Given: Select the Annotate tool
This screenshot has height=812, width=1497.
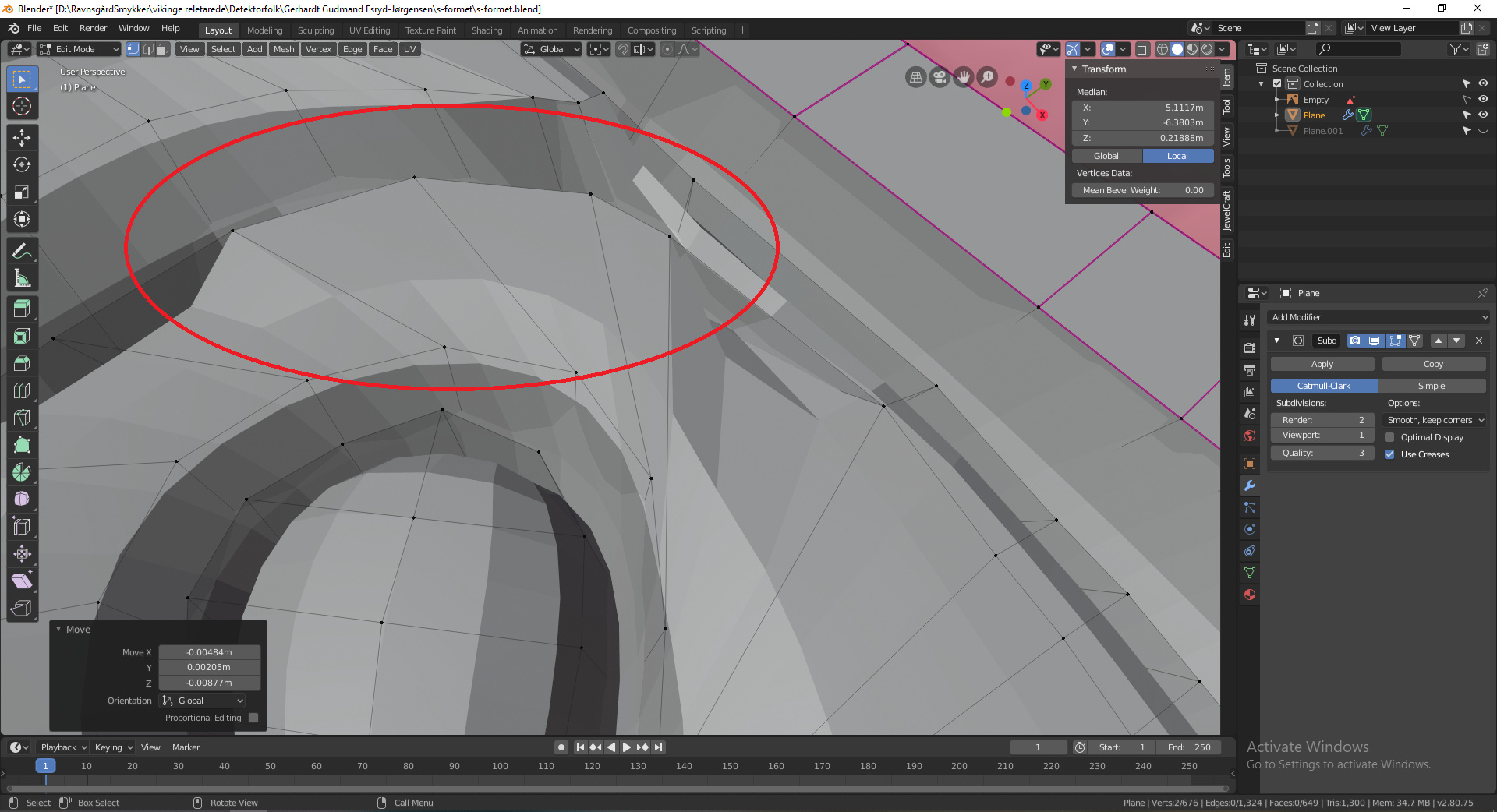Looking at the screenshot, I should tap(22, 251).
